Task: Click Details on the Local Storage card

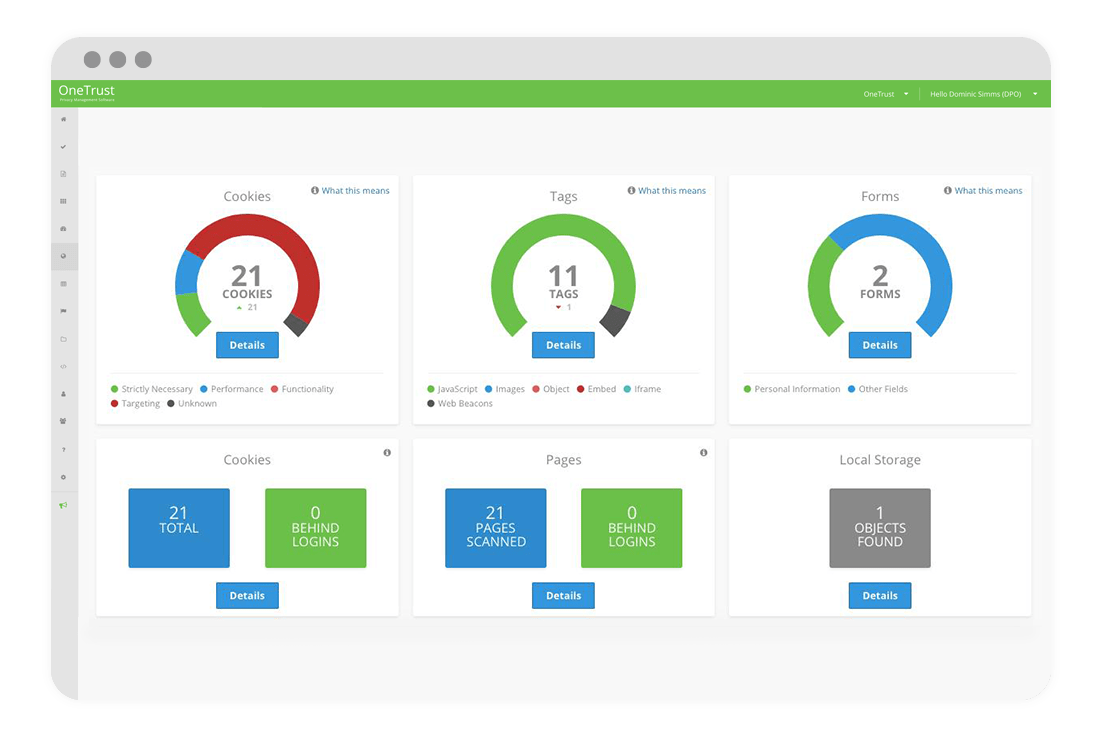Action: [x=880, y=595]
